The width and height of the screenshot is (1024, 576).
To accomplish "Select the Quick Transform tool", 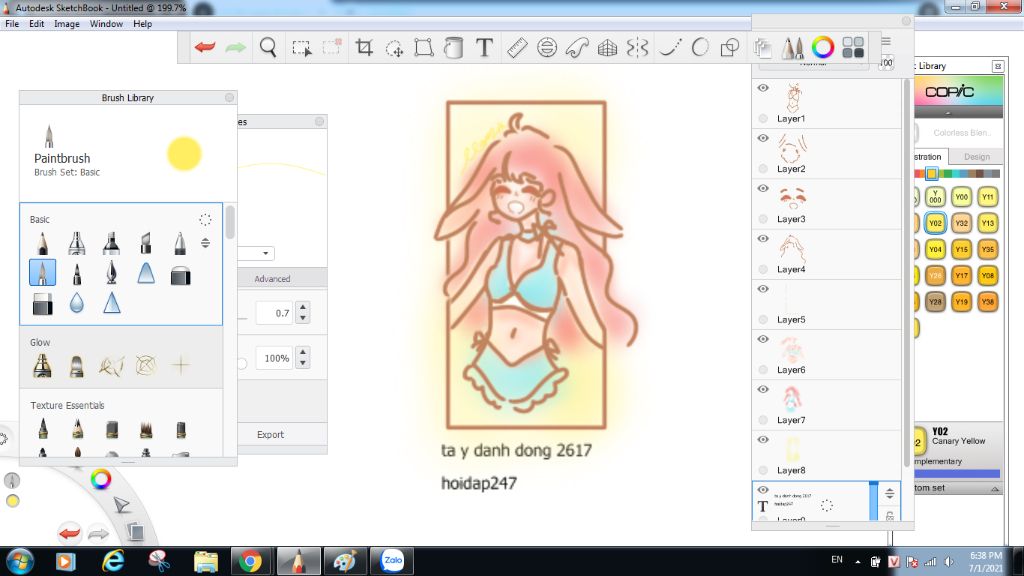I will (x=394, y=48).
